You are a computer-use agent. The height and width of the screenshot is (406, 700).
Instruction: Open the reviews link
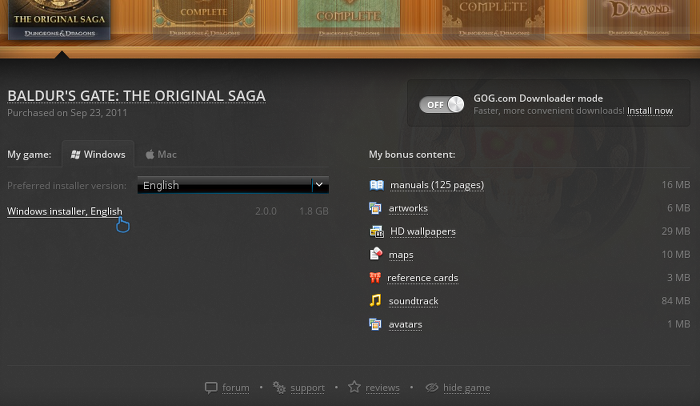click(382, 388)
